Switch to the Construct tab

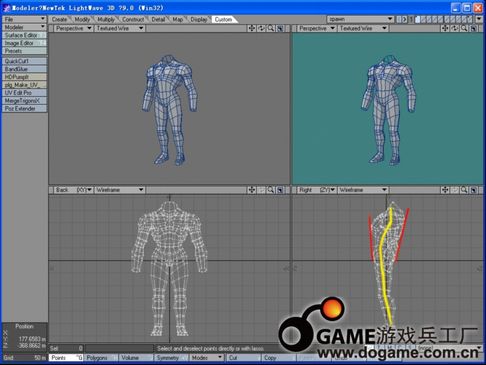coord(133,19)
